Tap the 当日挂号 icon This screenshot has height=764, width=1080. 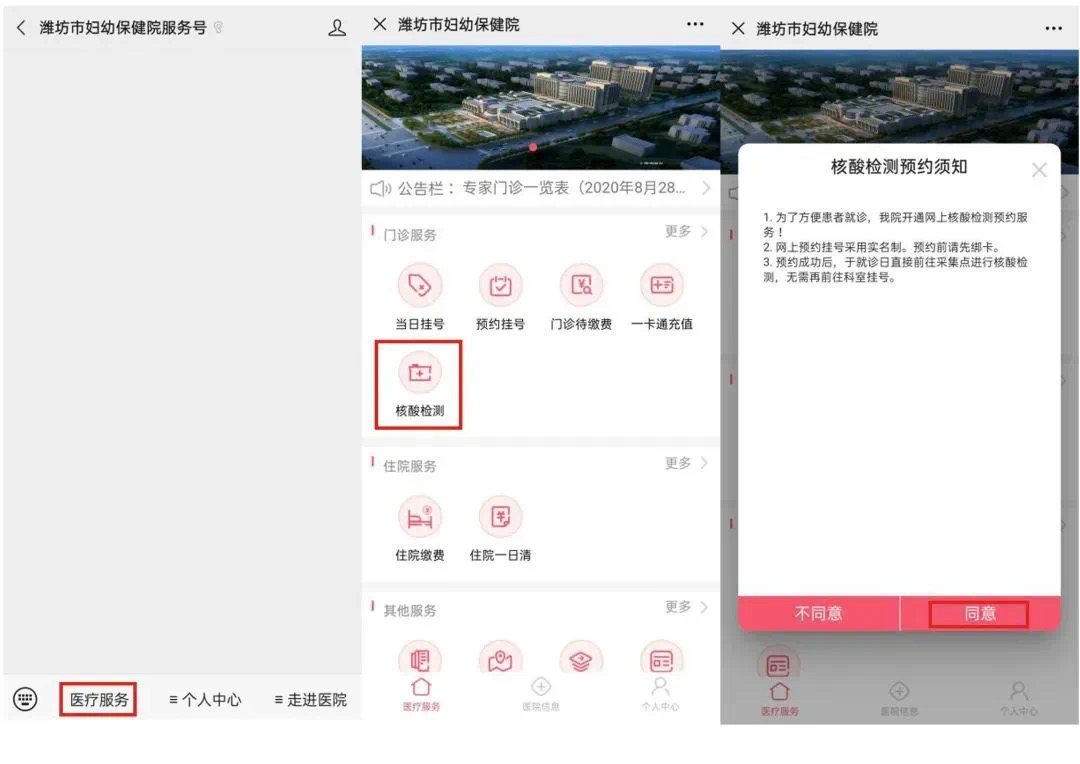click(x=419, y=285)
